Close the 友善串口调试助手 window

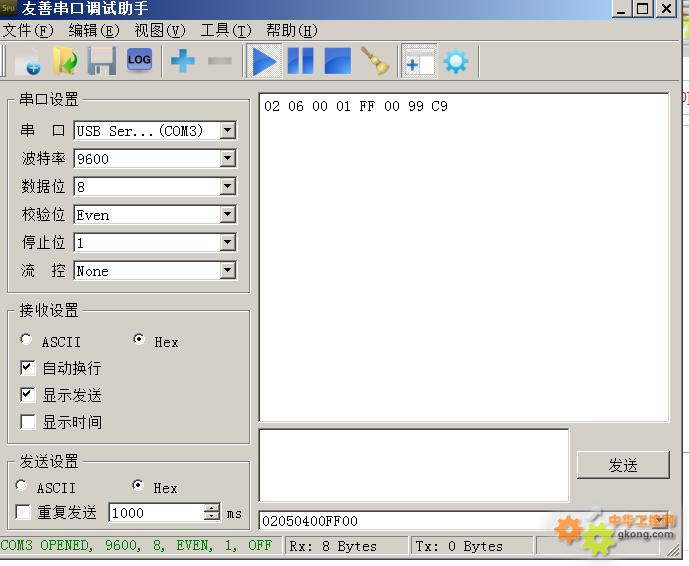[x=666, y=9]
